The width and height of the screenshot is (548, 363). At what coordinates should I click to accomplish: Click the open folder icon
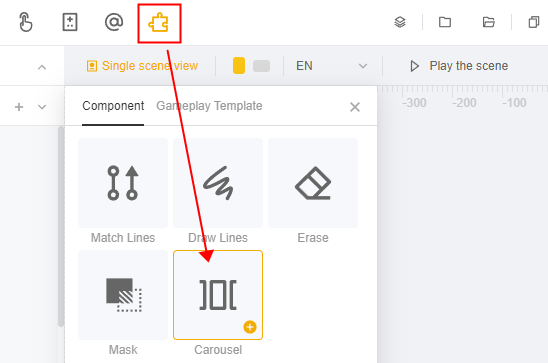click(488, 22)
